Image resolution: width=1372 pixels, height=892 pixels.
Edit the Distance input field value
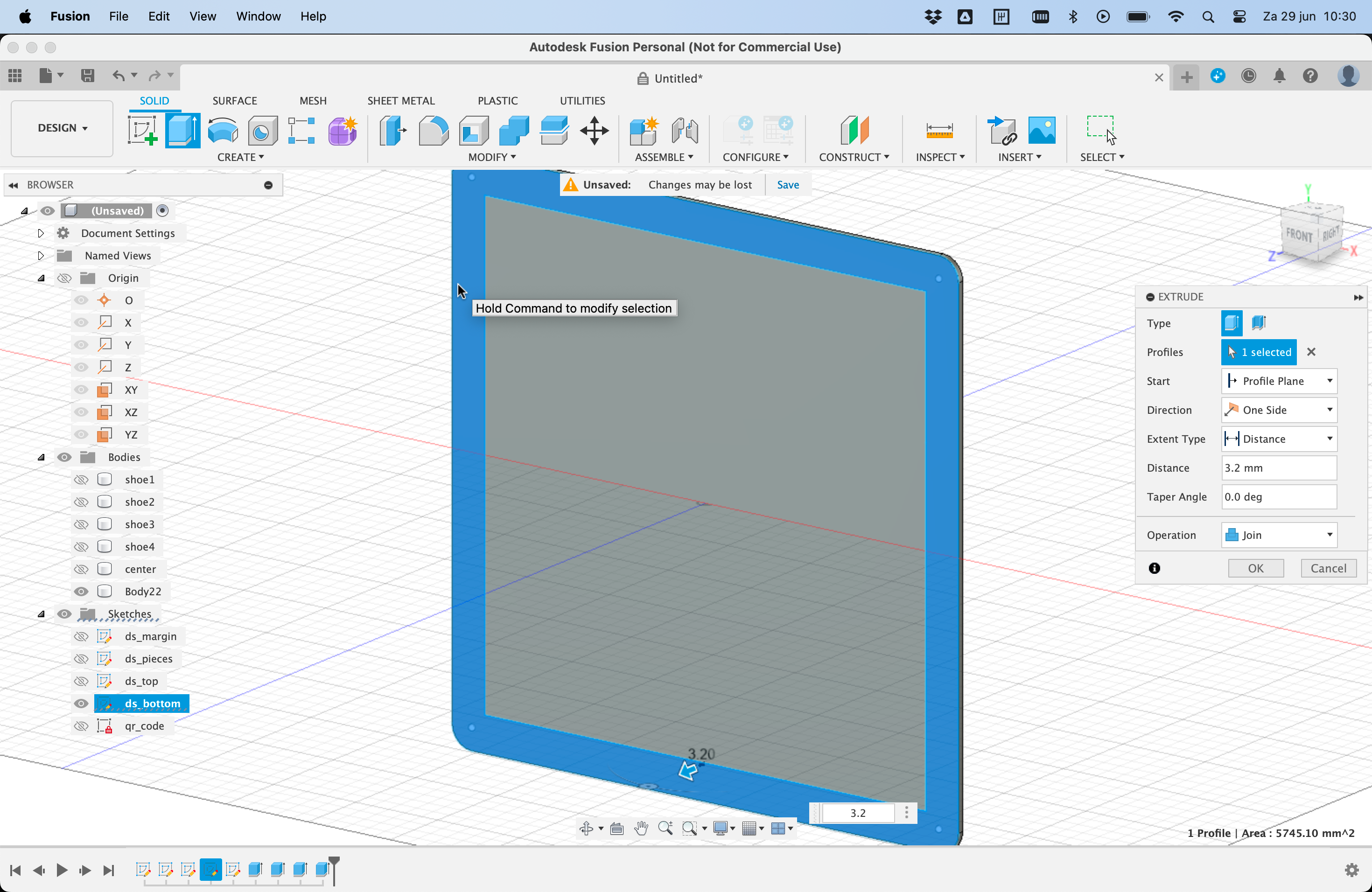click(1279, 467)
